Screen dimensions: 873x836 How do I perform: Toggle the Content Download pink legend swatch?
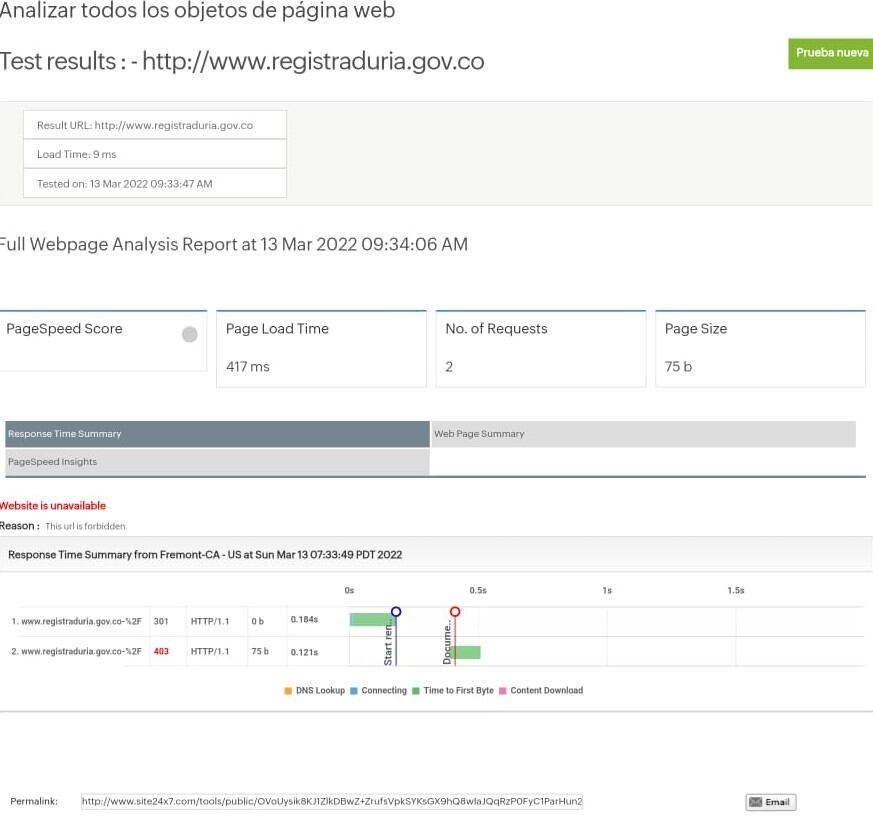(x=503, y=691)
